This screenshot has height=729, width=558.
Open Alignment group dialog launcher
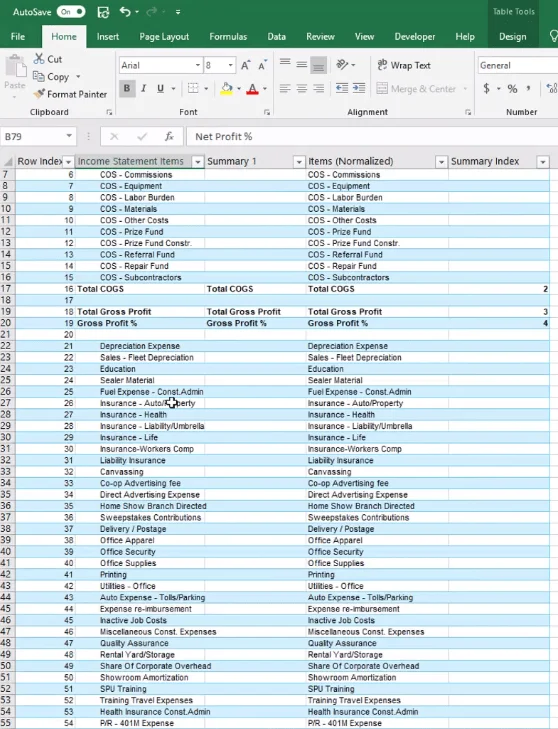click(x=468, y=112)
